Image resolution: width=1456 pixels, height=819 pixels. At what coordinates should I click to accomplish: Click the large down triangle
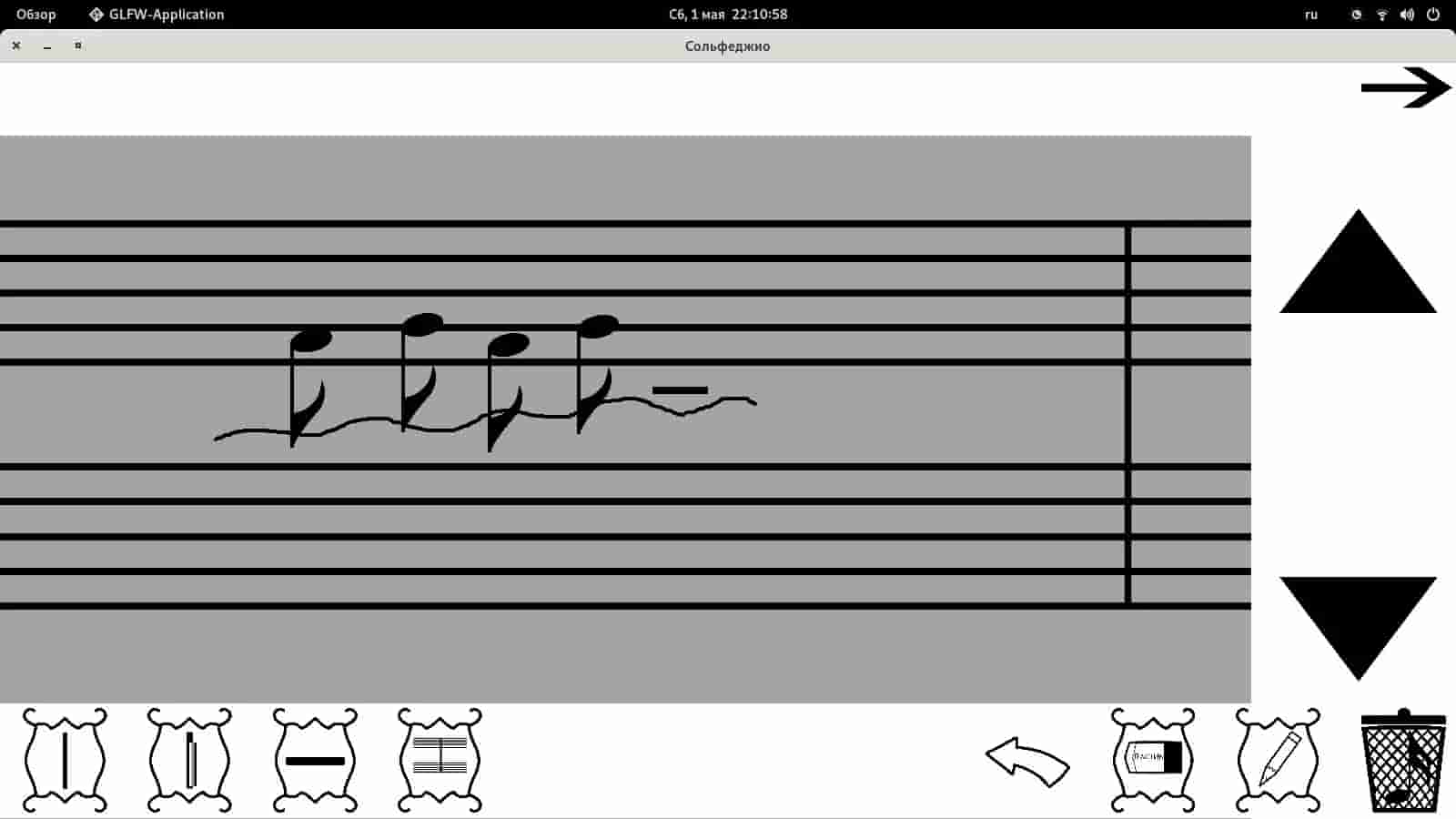tap(1358, 628)
